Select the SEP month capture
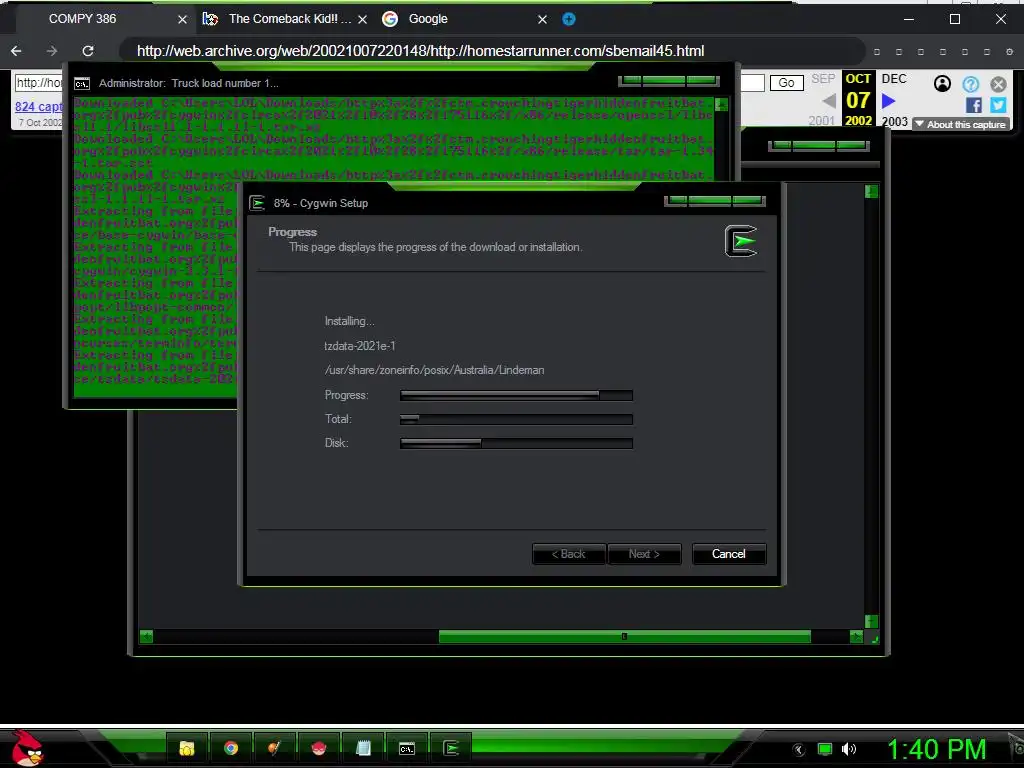1024x768 pixels. tap(823, 79)
